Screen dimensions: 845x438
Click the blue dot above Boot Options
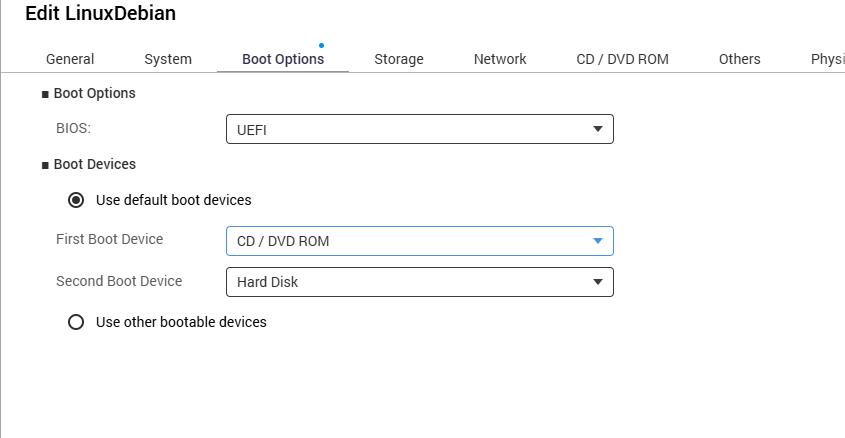321,45
